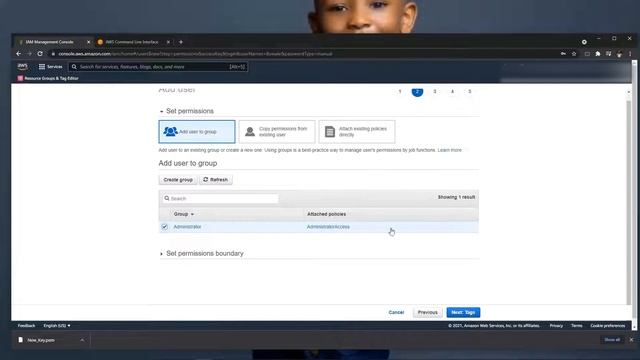Go back with the browser back arrow
This screenshot has height=360, width=640.
pyautogui.click(x=19, y=53)
